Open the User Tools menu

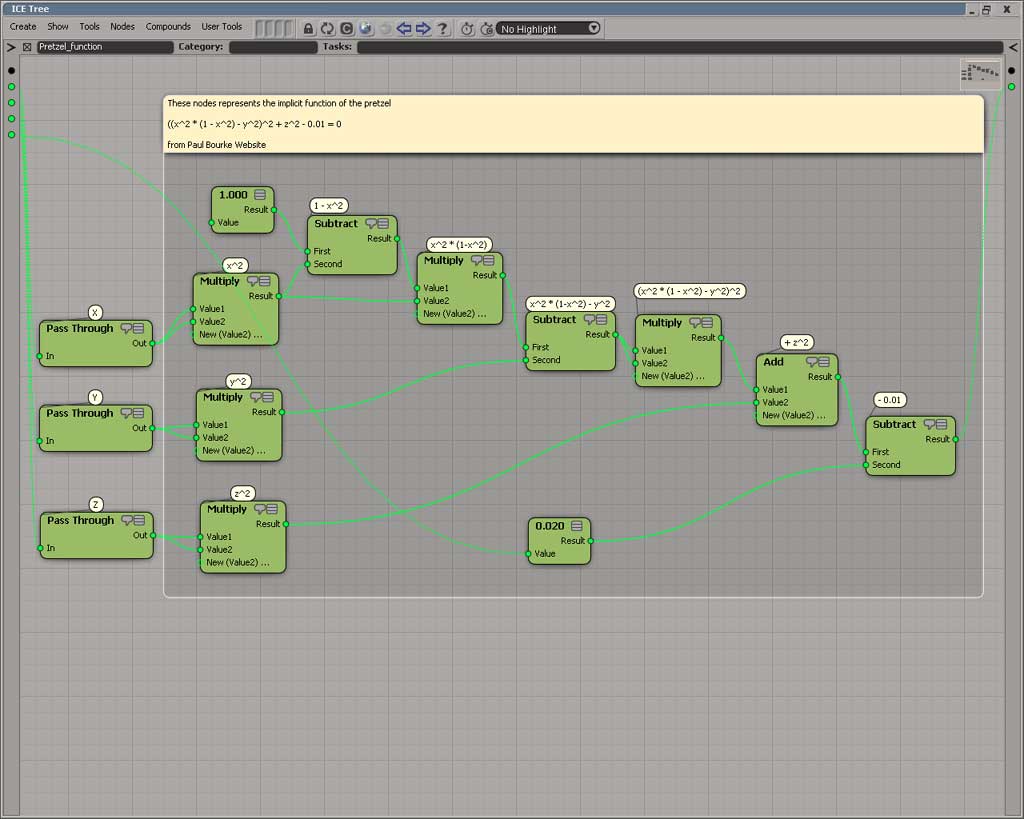tap(222, 27)
